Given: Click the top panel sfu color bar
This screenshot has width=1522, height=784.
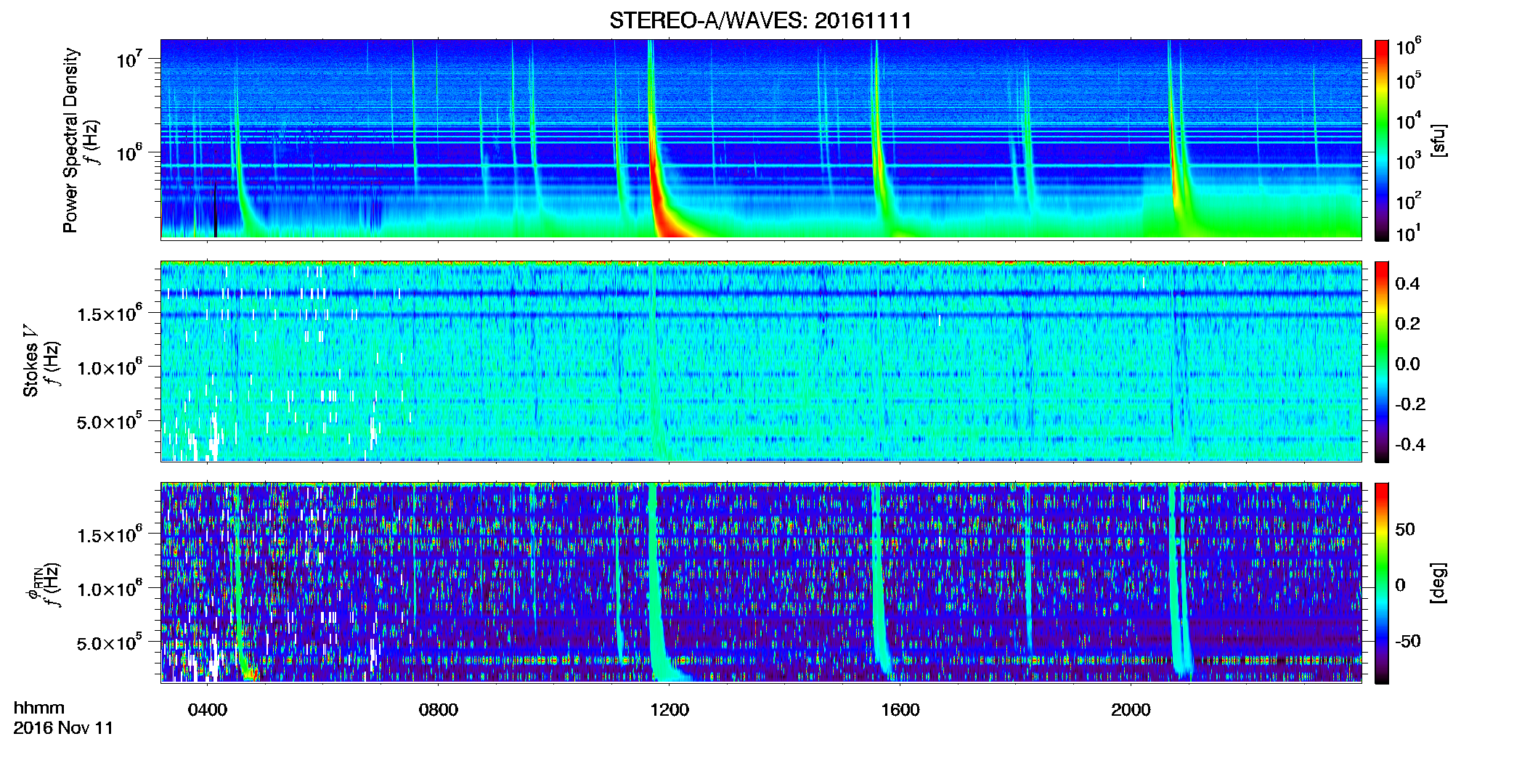Looking at the screenshot, I should point(1382,140).
